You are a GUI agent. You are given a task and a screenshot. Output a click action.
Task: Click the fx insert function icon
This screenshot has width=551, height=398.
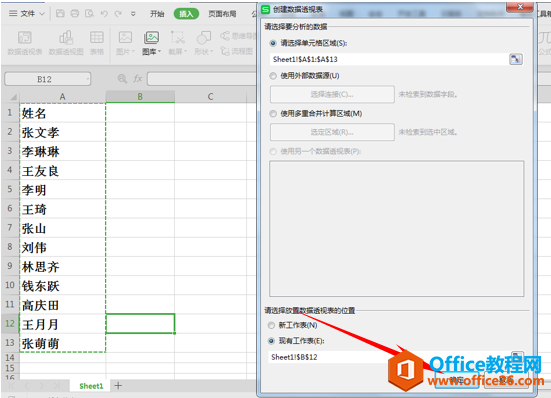tap(138, 79)
